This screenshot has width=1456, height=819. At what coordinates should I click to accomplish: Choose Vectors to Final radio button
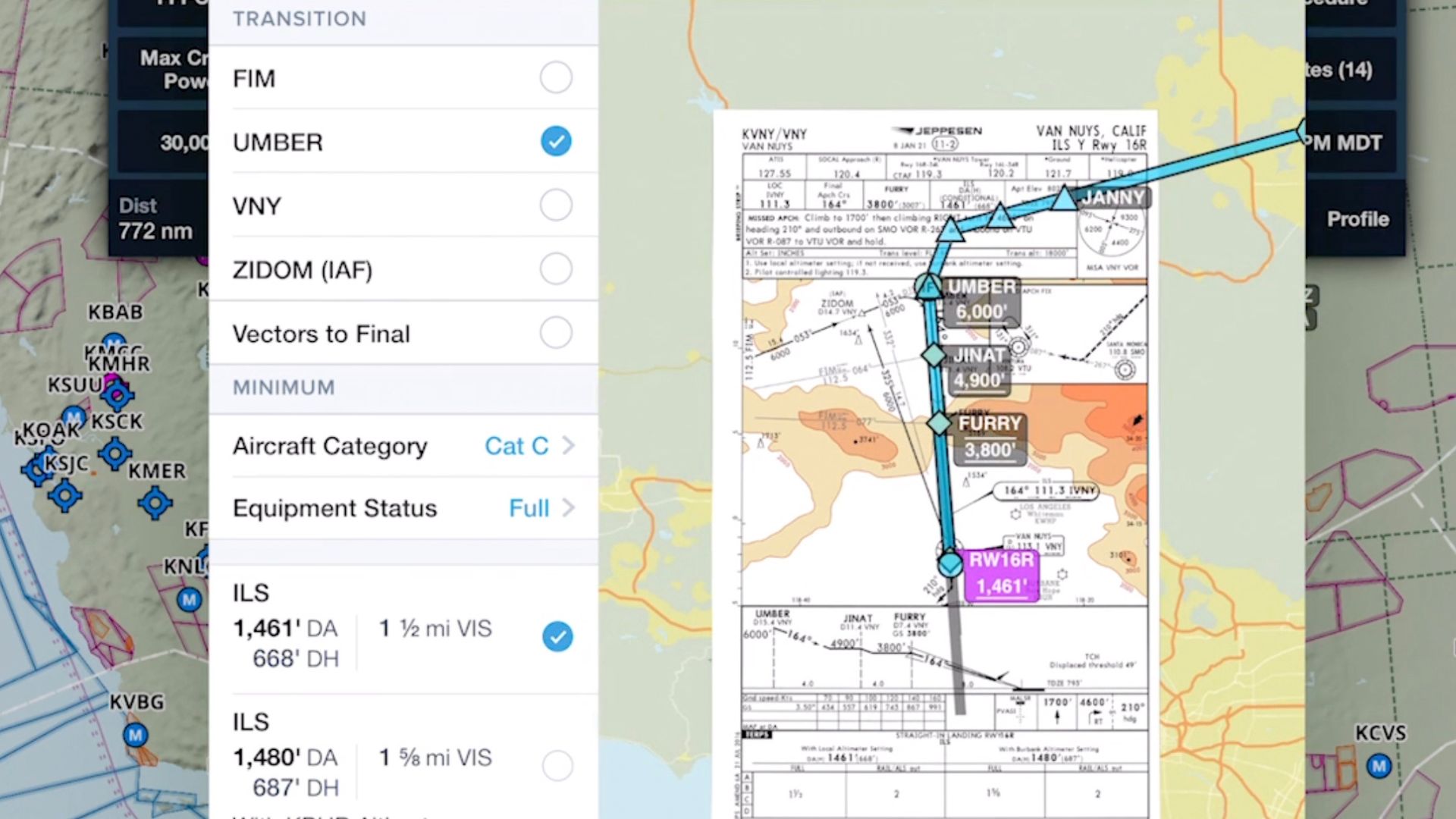click(x=556, y=332)
